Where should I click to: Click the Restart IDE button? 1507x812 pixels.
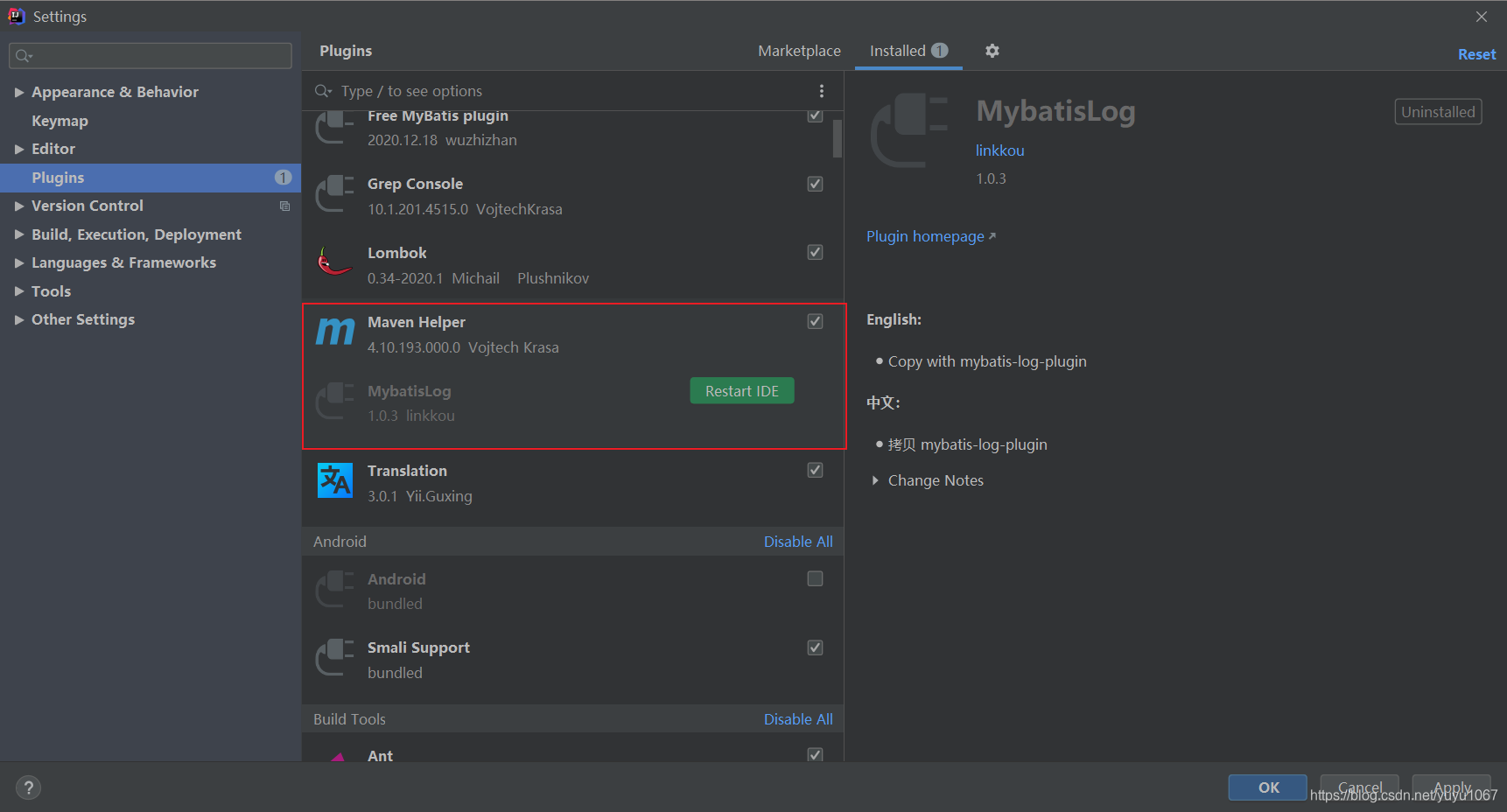[x=741, y=390]
